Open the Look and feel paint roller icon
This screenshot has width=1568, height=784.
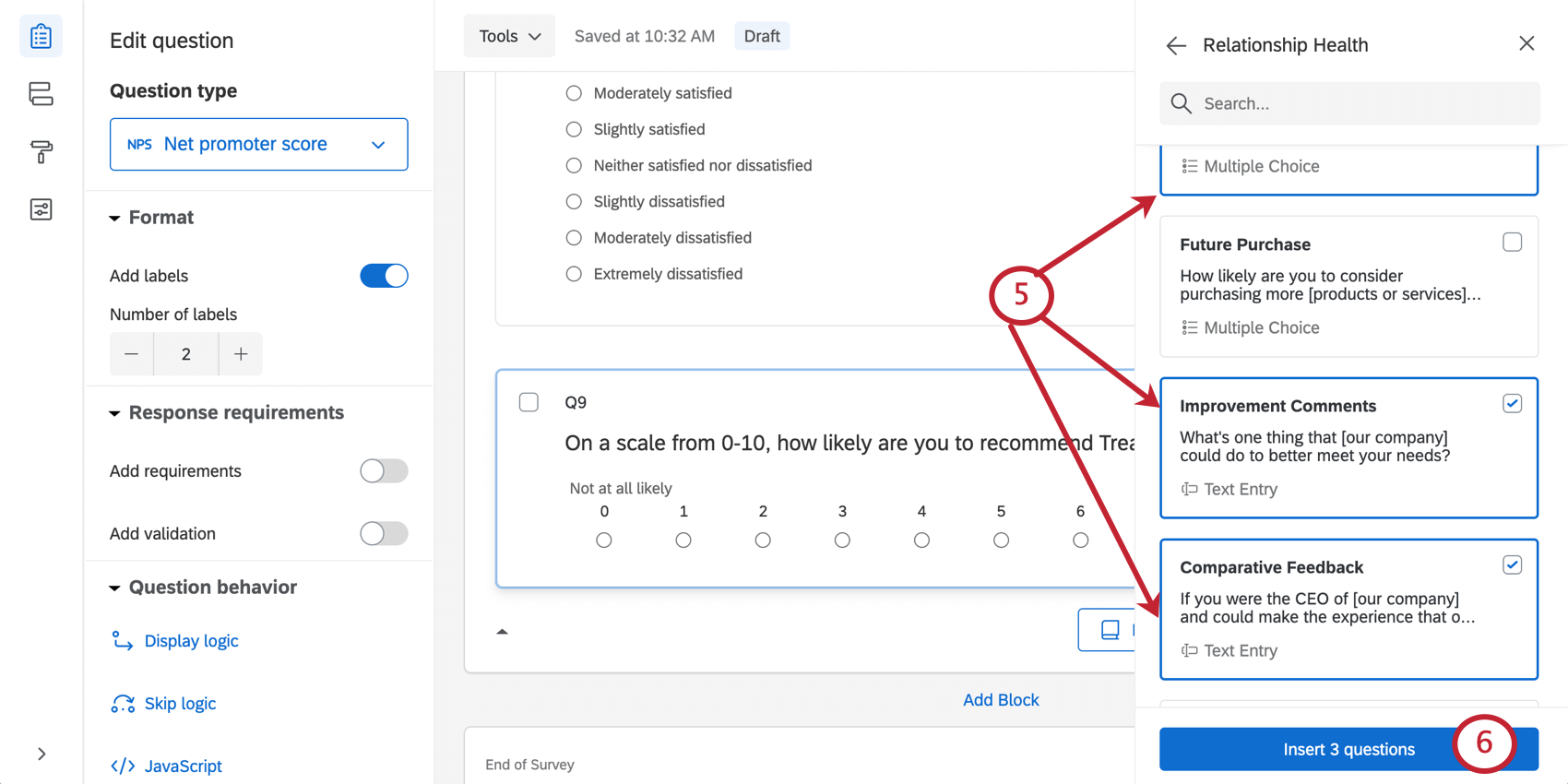coord(41,151)
